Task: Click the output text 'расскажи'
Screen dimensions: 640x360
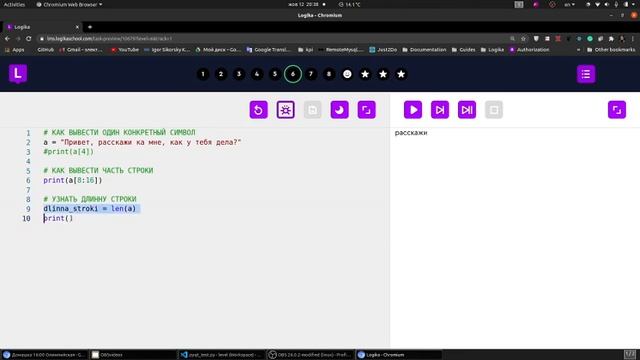Action: coord(411,133)
